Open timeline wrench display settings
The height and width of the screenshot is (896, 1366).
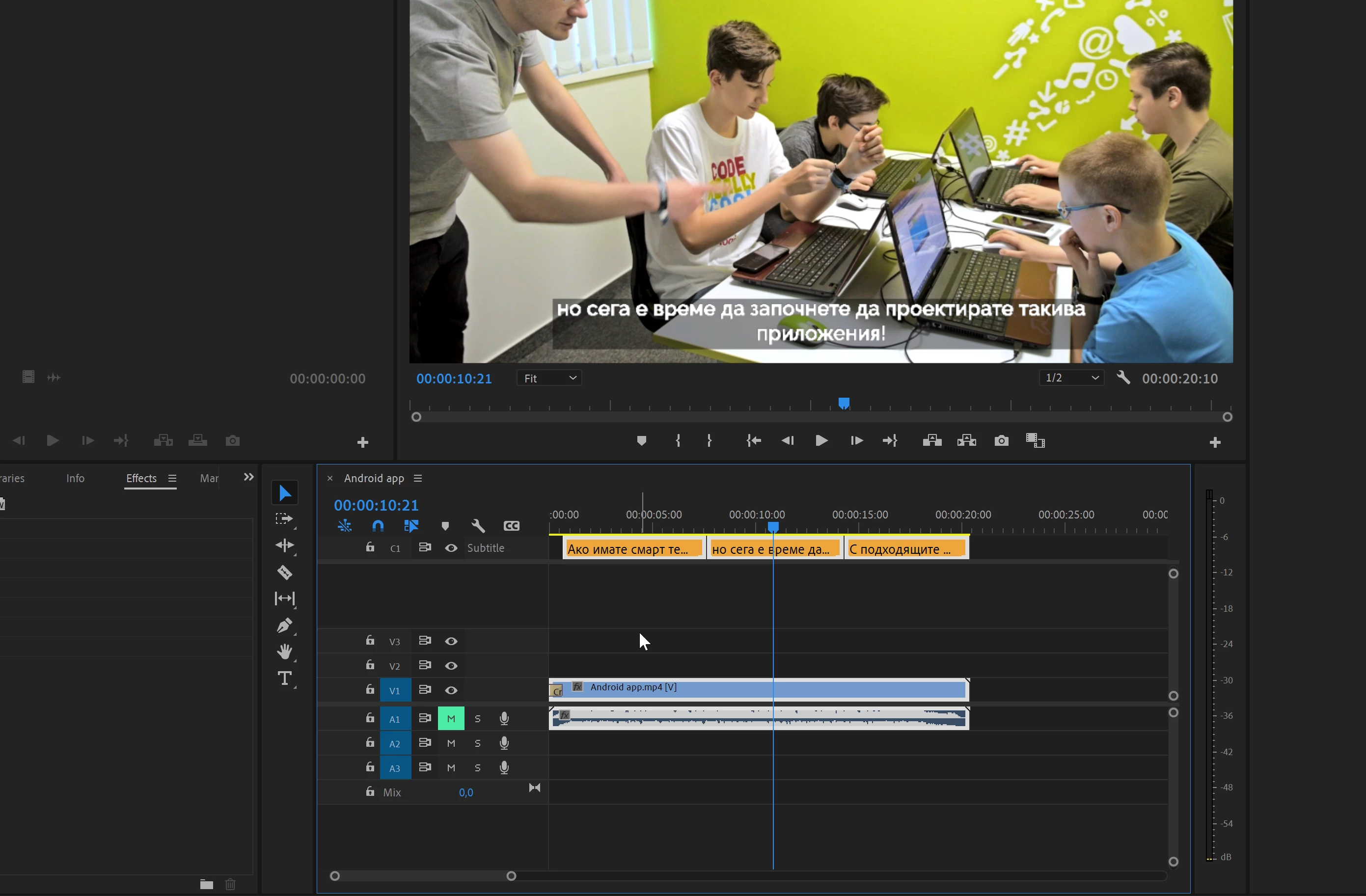point(478,526)
